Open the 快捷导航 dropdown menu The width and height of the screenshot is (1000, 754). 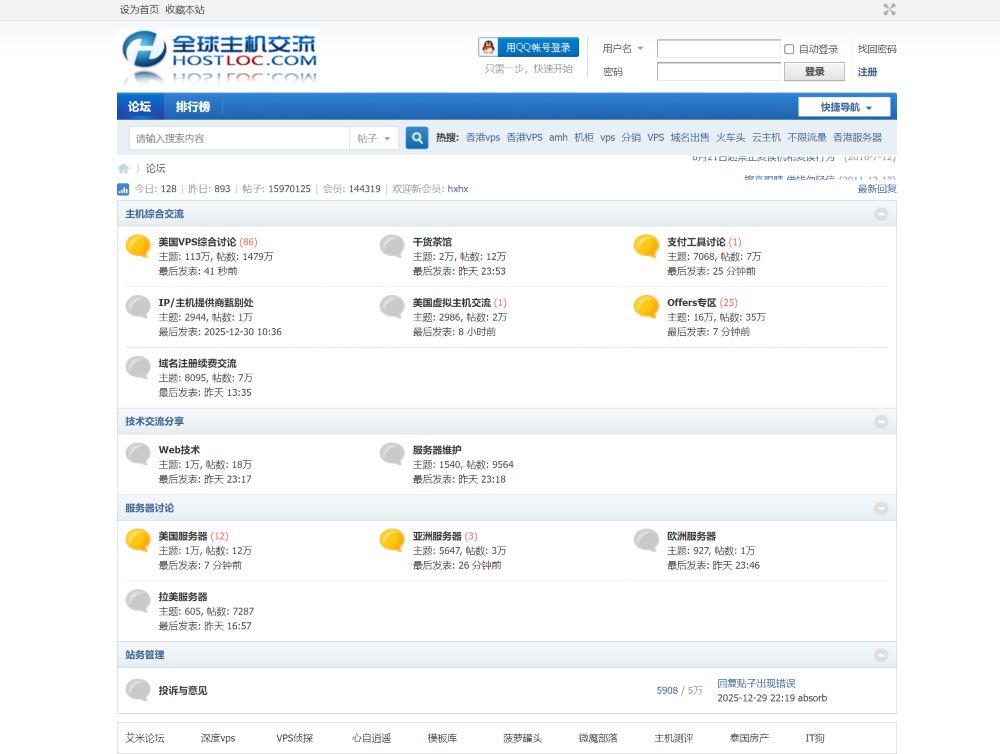[844, 107]
